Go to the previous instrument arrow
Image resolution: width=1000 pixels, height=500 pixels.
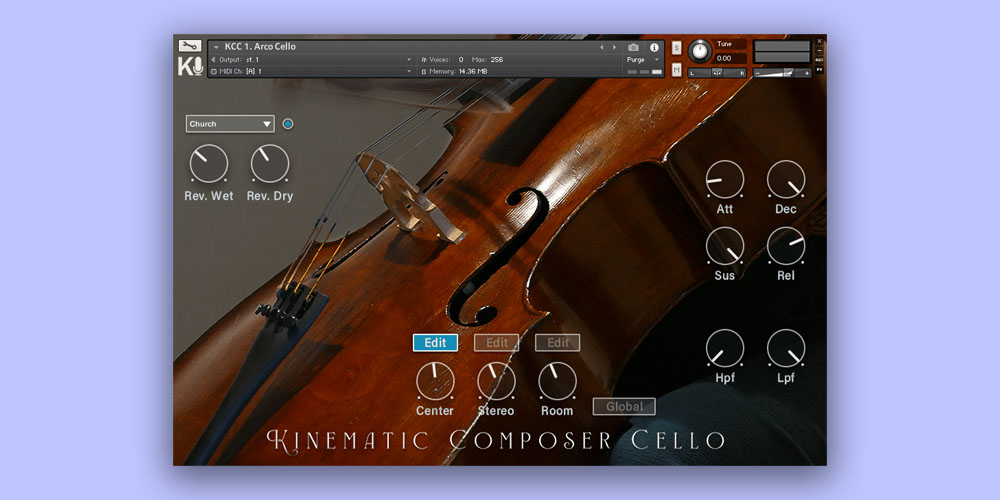(x=601, y=47)
